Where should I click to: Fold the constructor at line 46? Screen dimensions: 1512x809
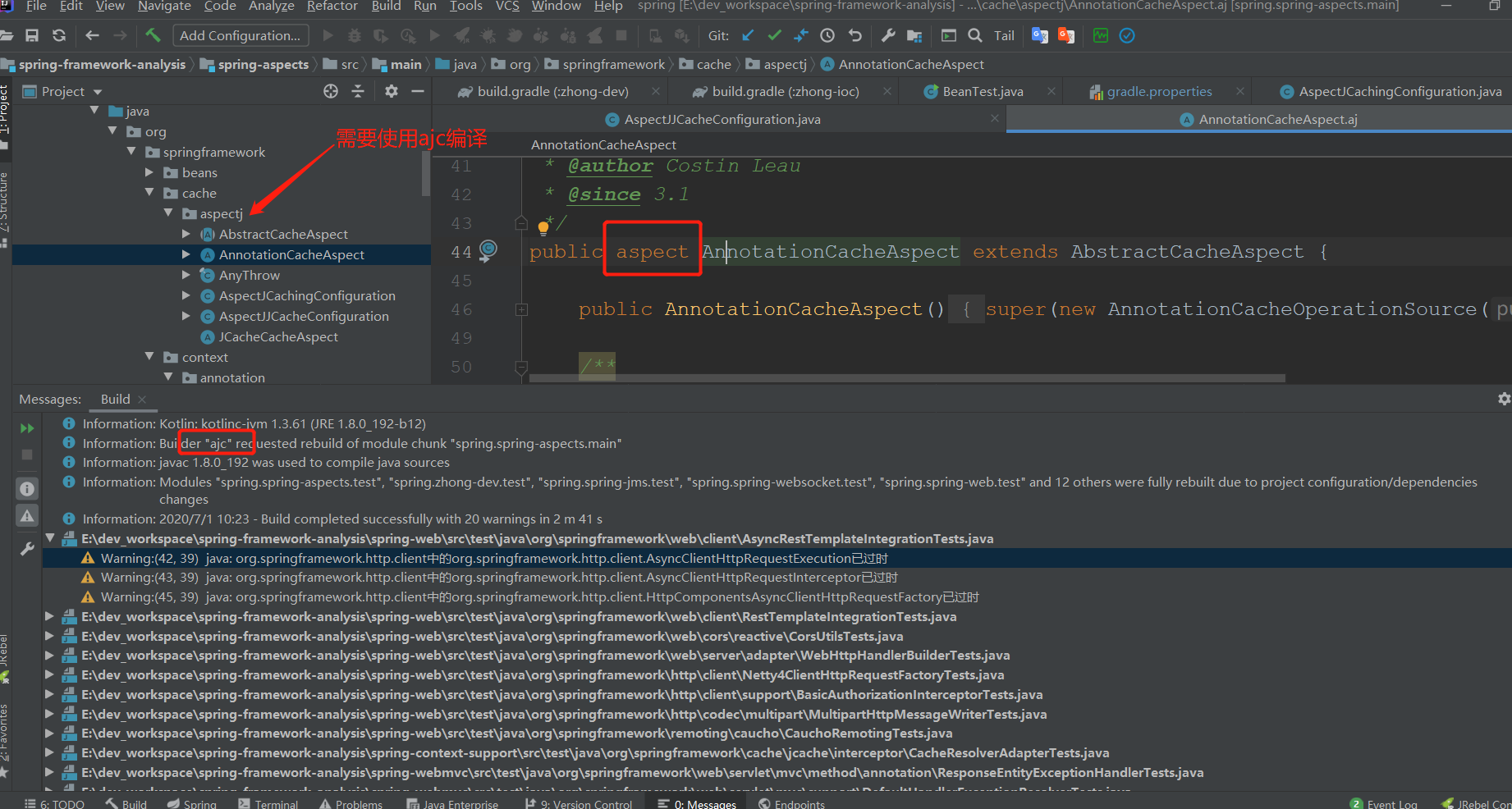pos(521,310)
